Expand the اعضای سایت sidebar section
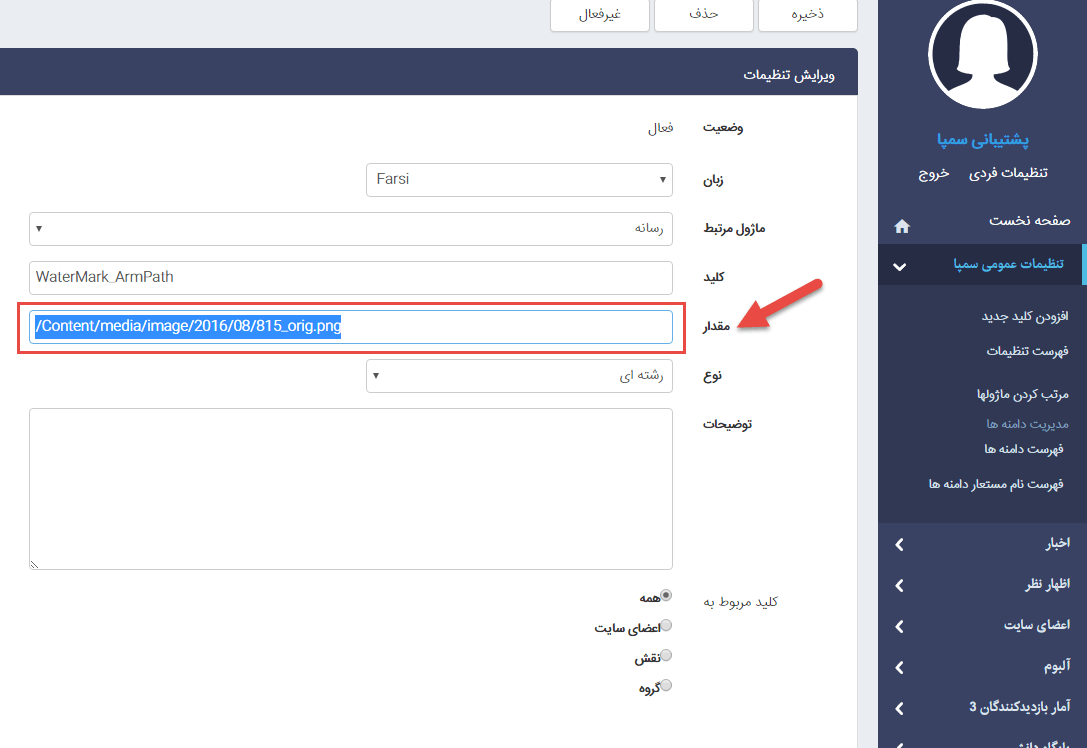Viewport: 1087px width, 748px height. click(899, 627)
